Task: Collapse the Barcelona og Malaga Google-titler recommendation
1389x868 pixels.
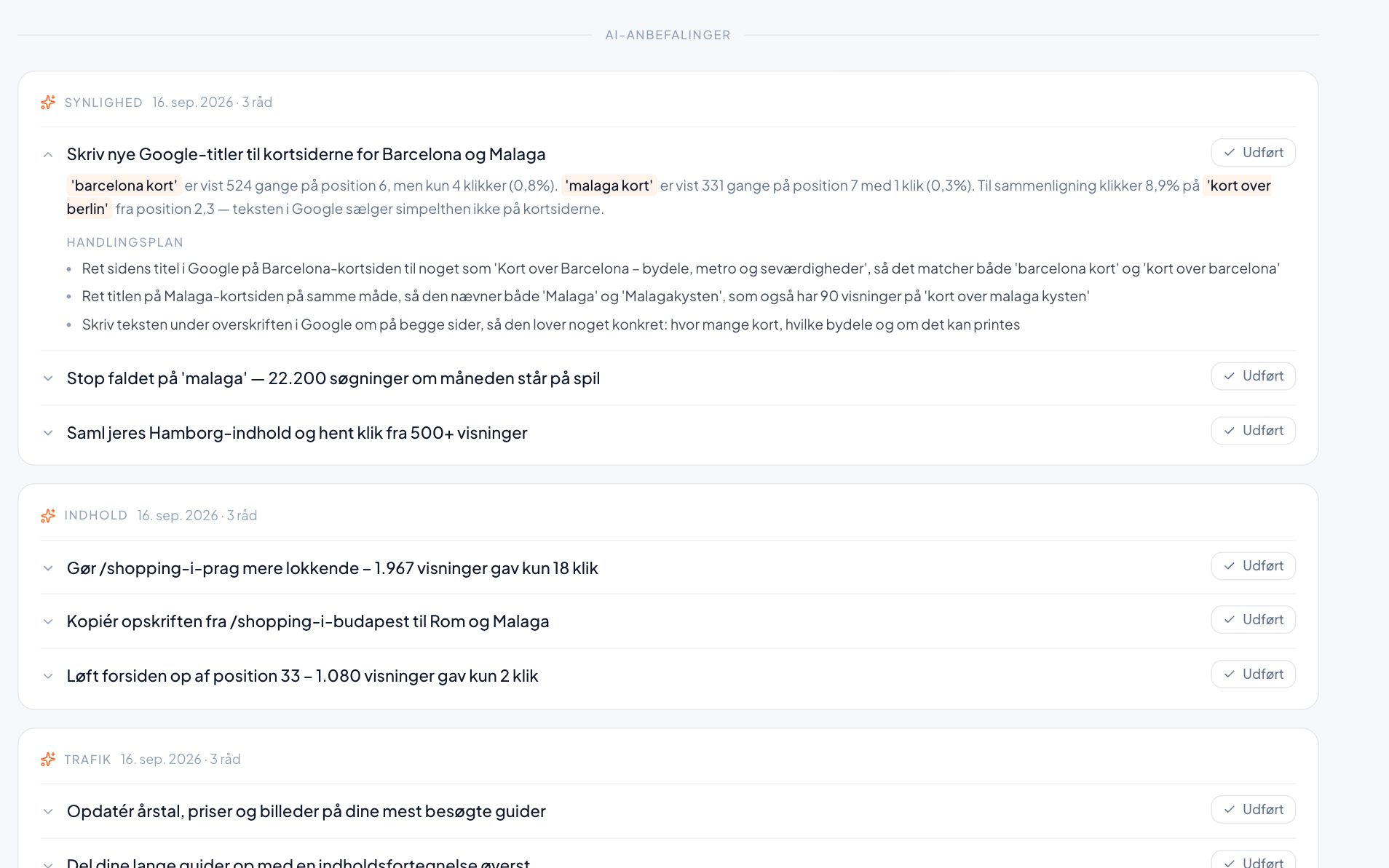Action: [48, 154]
